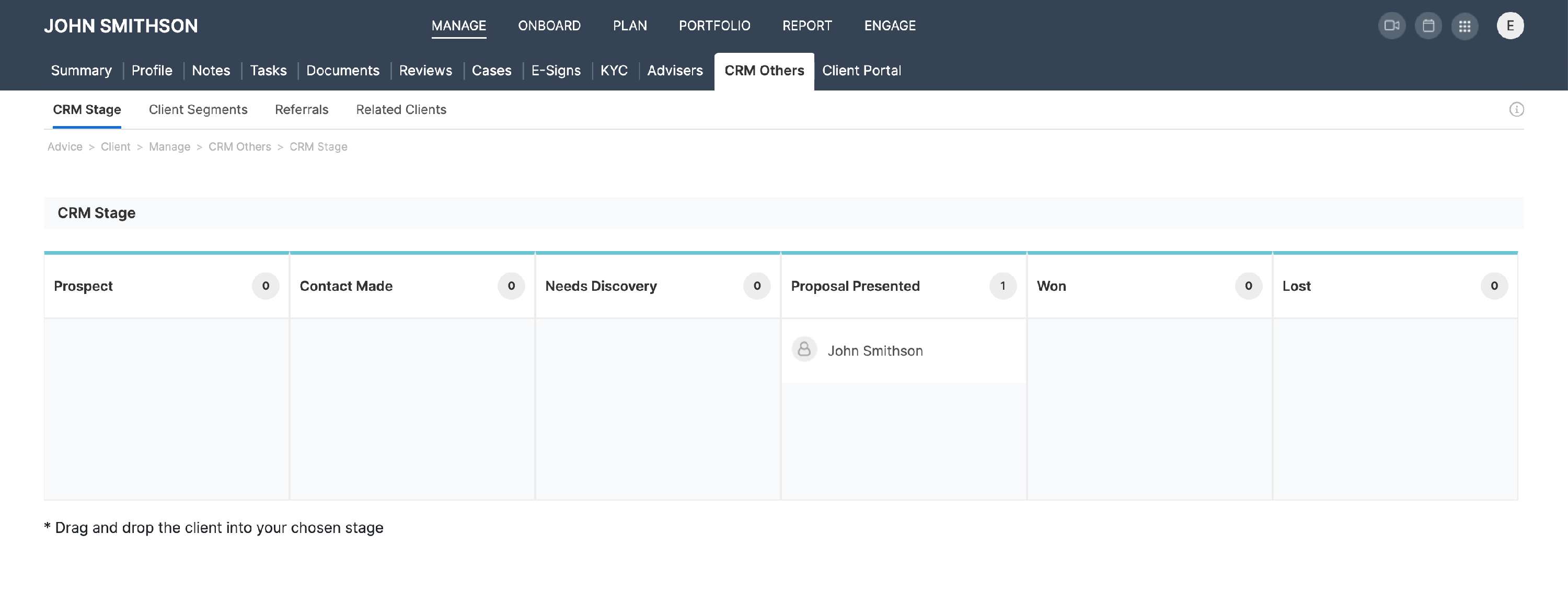Click the Advice breadcrumb link

64,147
